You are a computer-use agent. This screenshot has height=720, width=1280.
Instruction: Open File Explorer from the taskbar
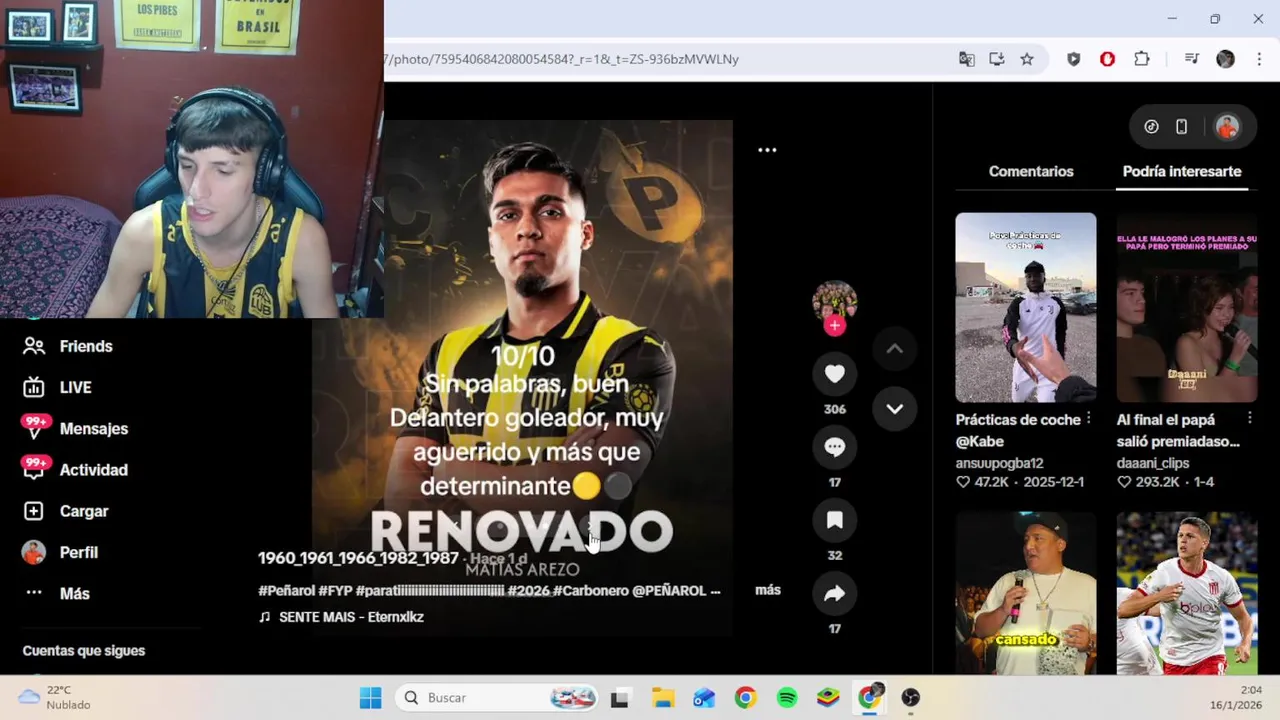click(663, 698)
